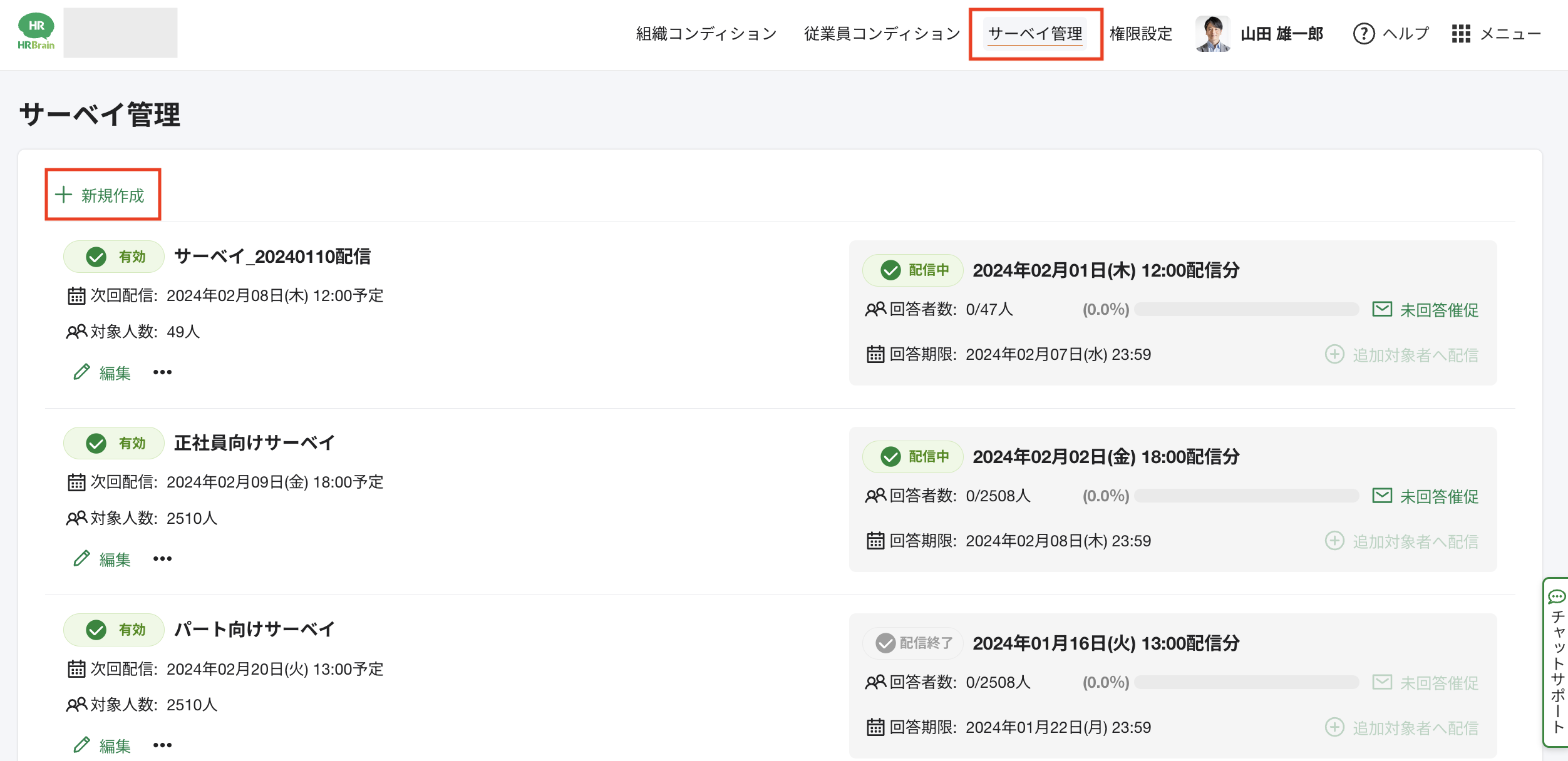The height and width of the screenshot is (761, 1568).
Task: Click plus-circle icon in 02月01日 delivery card
Action: click(x=1334, y=354)
